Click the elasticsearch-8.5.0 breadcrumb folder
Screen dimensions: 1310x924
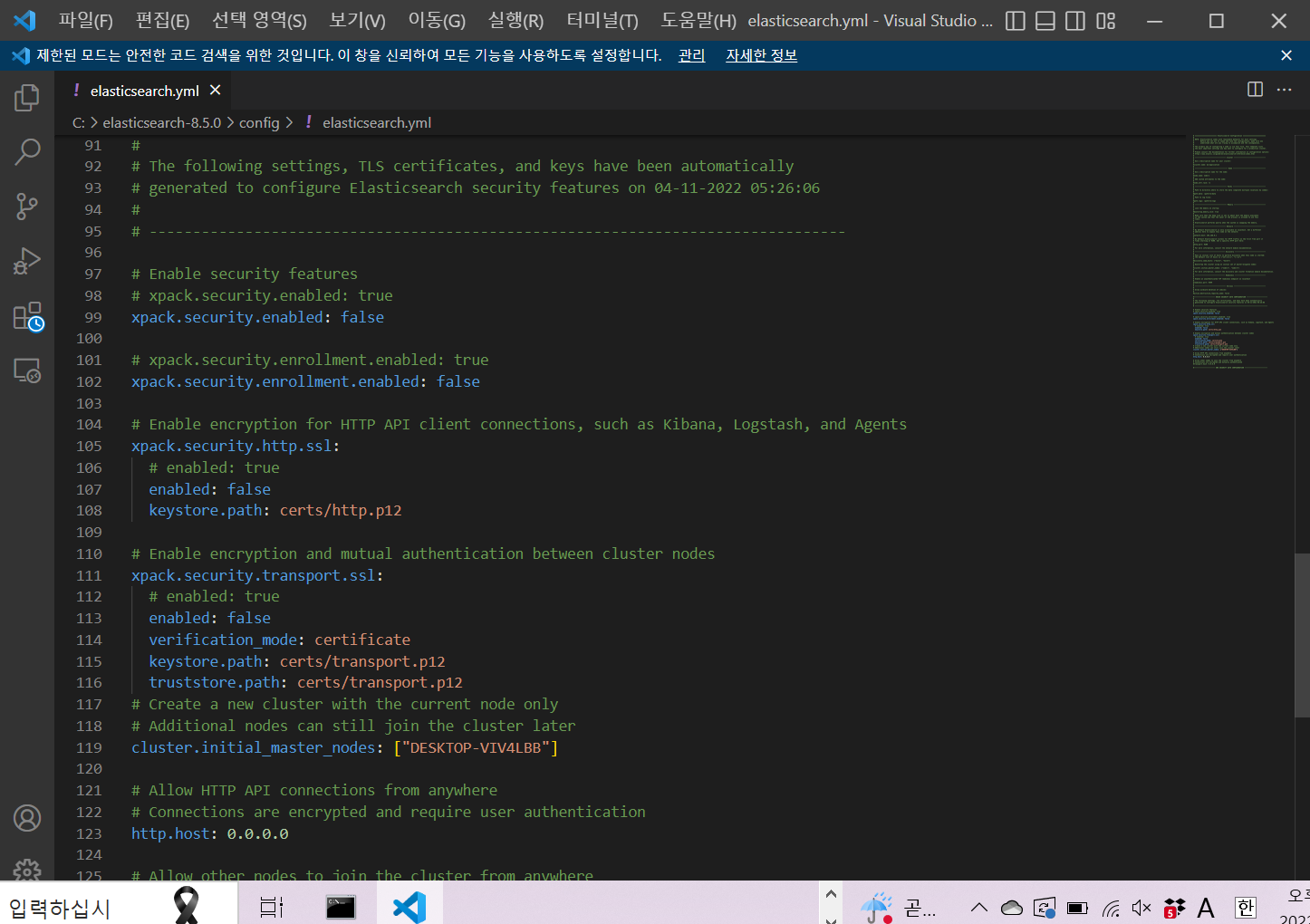pyautogui.click(x=161, y=122)
